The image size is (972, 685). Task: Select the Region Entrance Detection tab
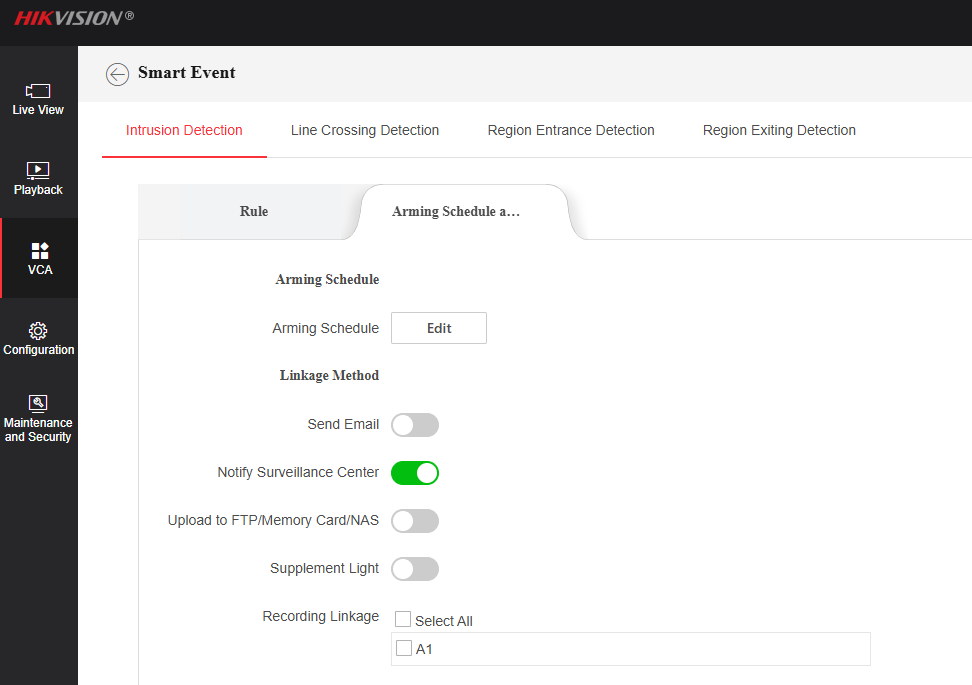(571, 130)
